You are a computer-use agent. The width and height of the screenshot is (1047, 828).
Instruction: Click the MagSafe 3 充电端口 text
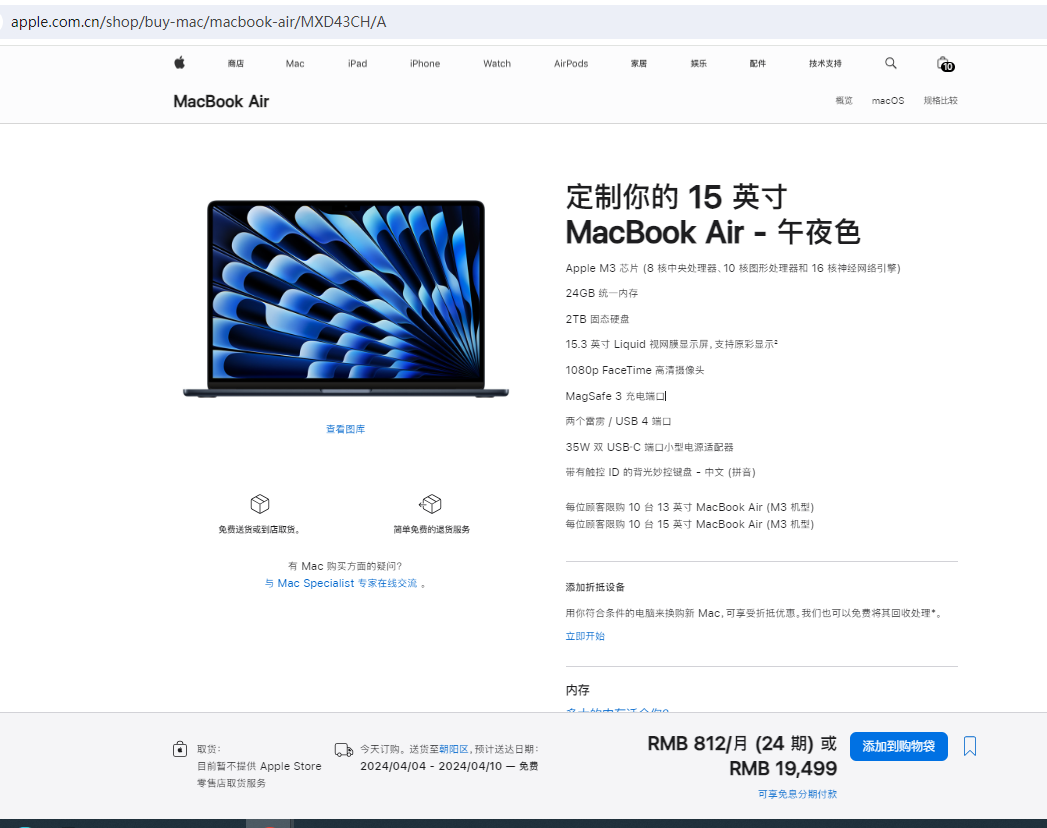615,396
